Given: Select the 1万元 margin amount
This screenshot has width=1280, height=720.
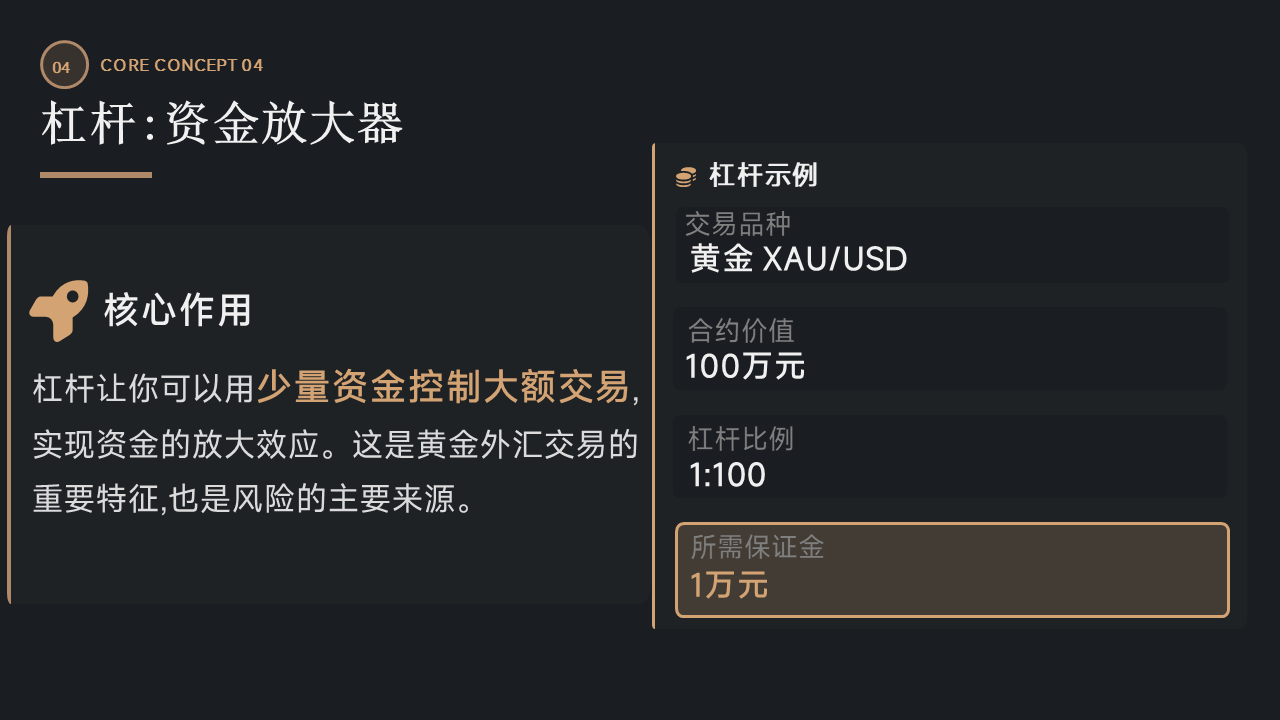Looking at the screenshot, I should (x=729, y=585).
